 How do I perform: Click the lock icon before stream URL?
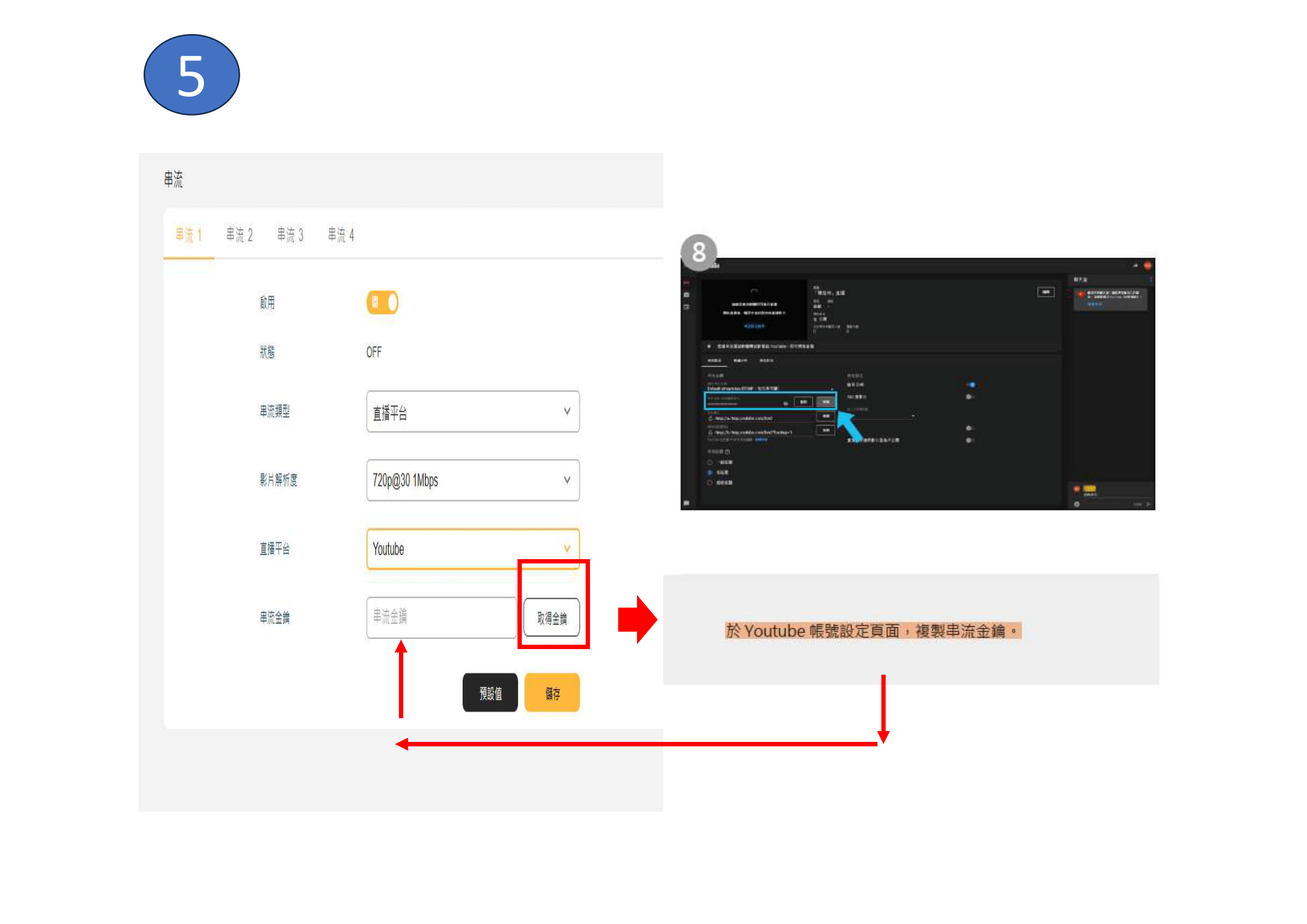coord(710,418)
